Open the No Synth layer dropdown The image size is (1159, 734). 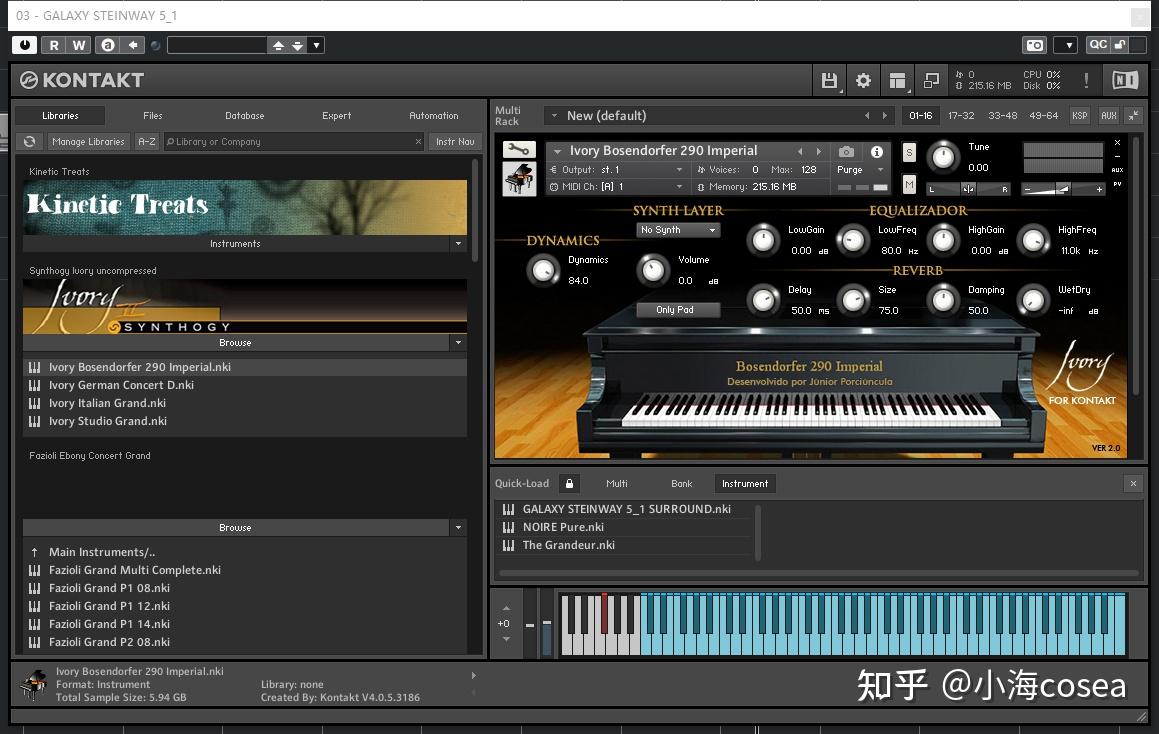click(x=678, y=230)
